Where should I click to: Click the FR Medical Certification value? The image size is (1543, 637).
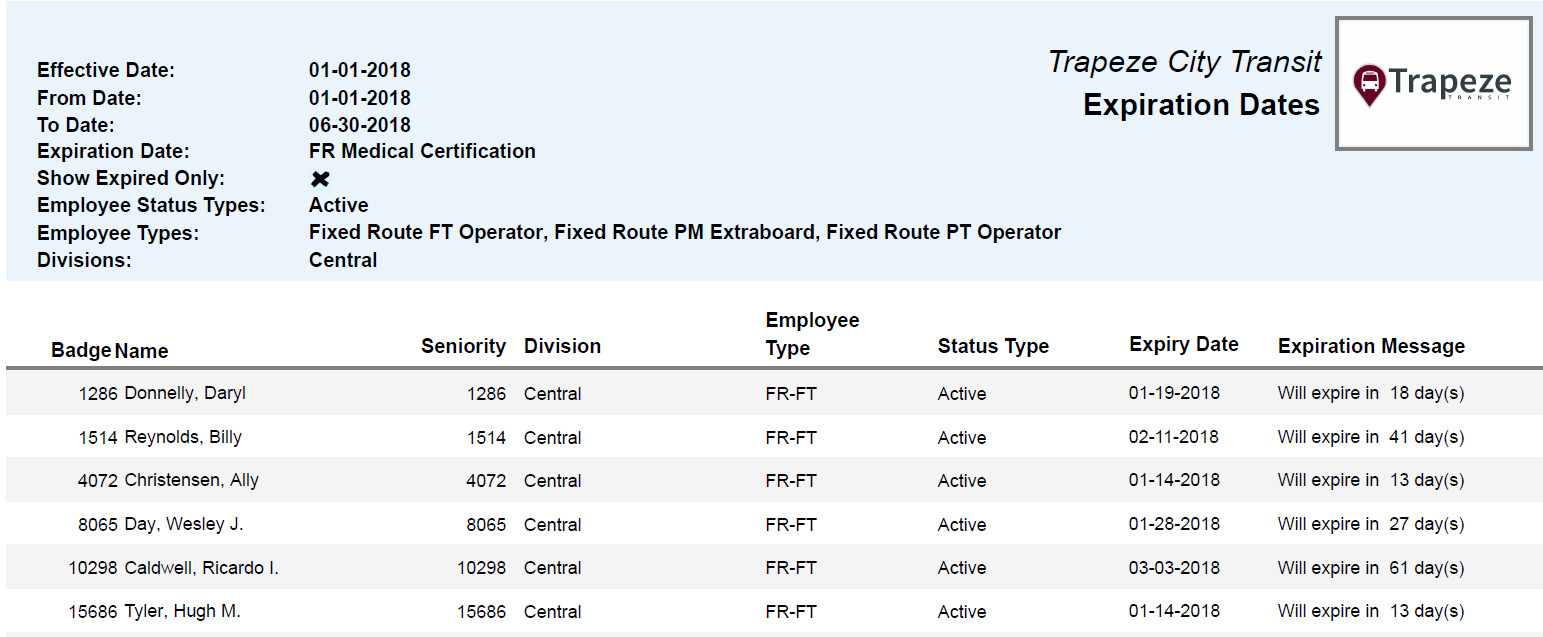coord(422,151)
